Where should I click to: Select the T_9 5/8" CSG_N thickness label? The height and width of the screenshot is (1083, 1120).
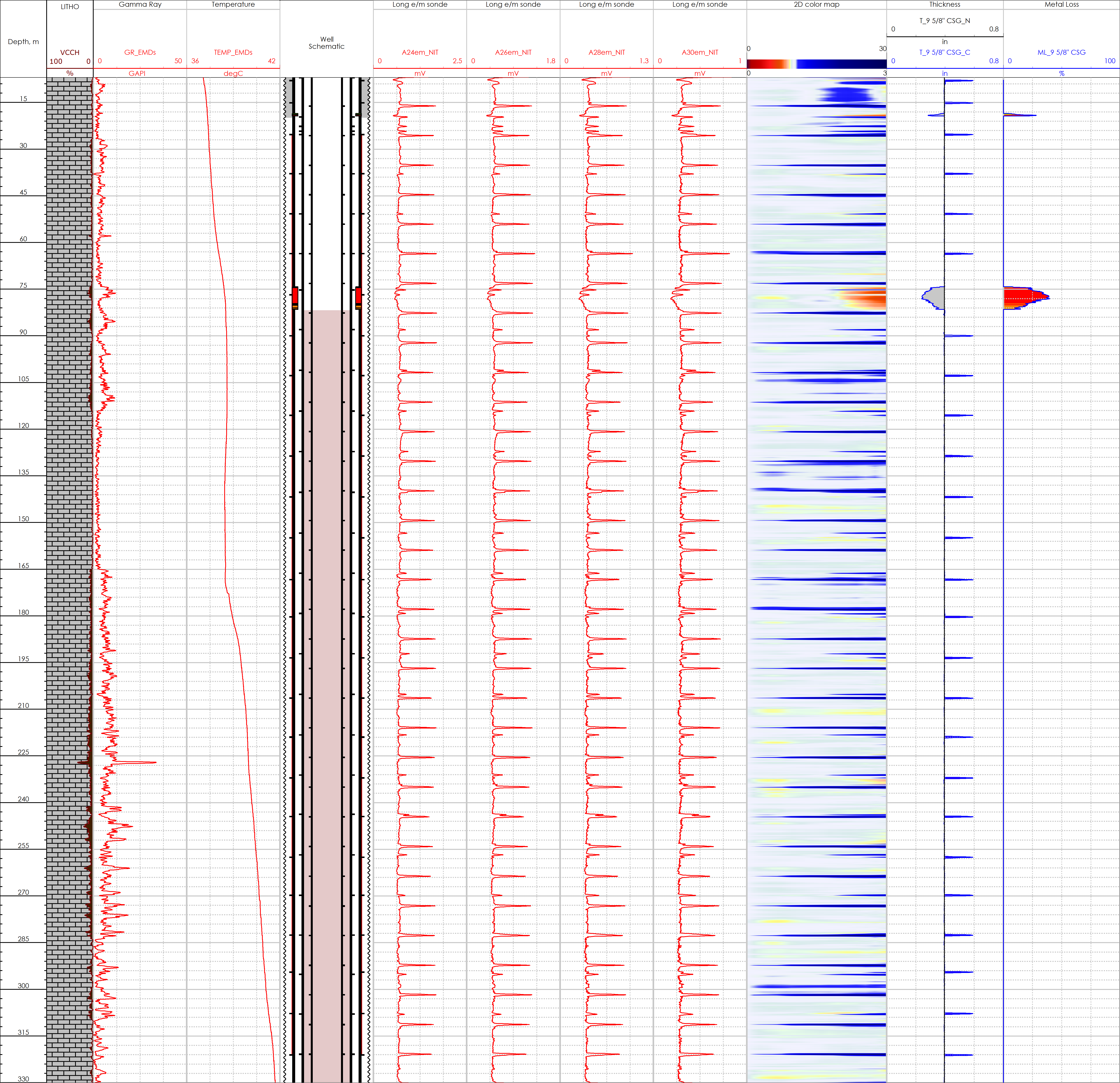pyautogui.click(x=945, y=21)
